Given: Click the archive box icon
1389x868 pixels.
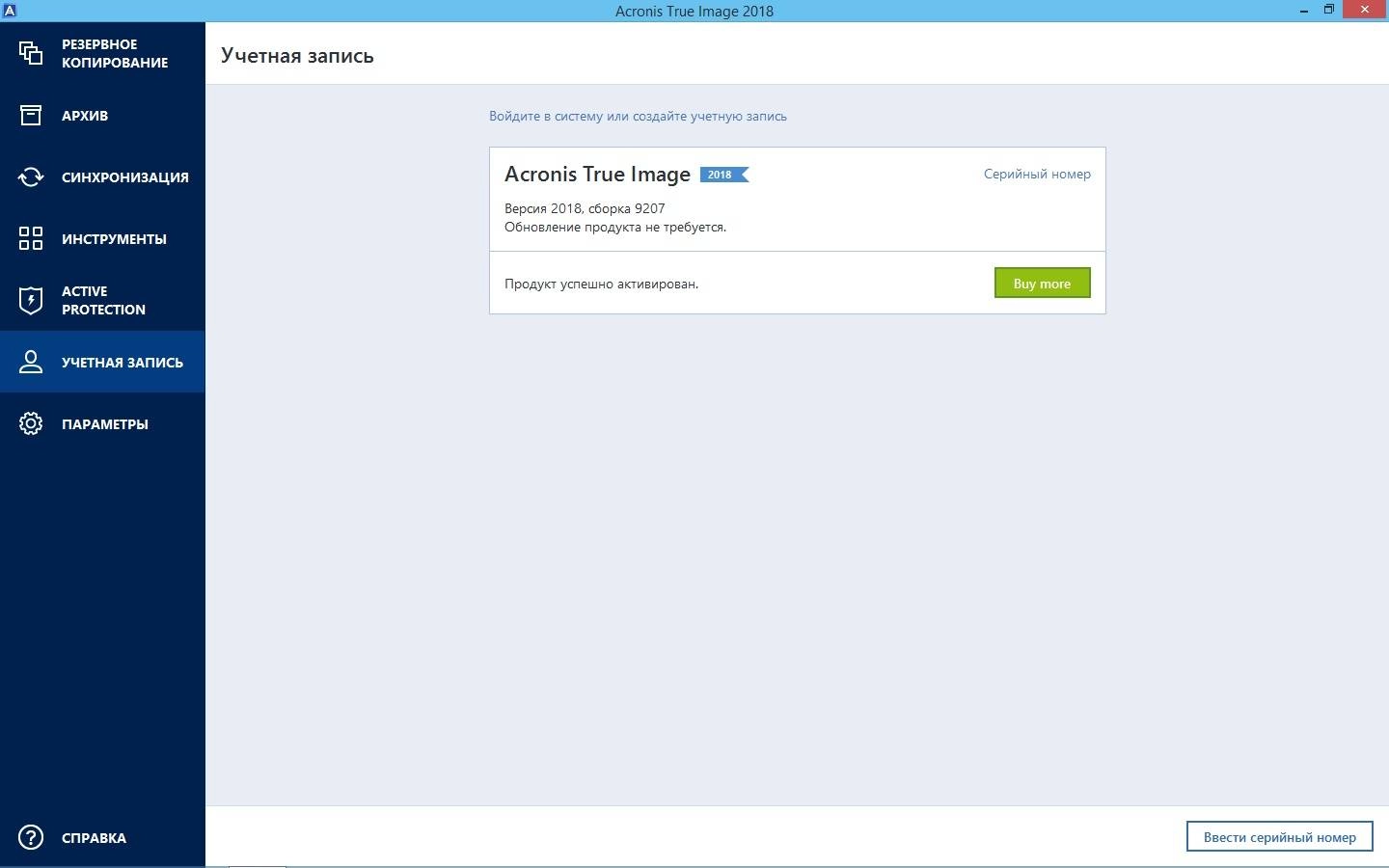Looking at the screenshot, I should [x=31, y=116].
